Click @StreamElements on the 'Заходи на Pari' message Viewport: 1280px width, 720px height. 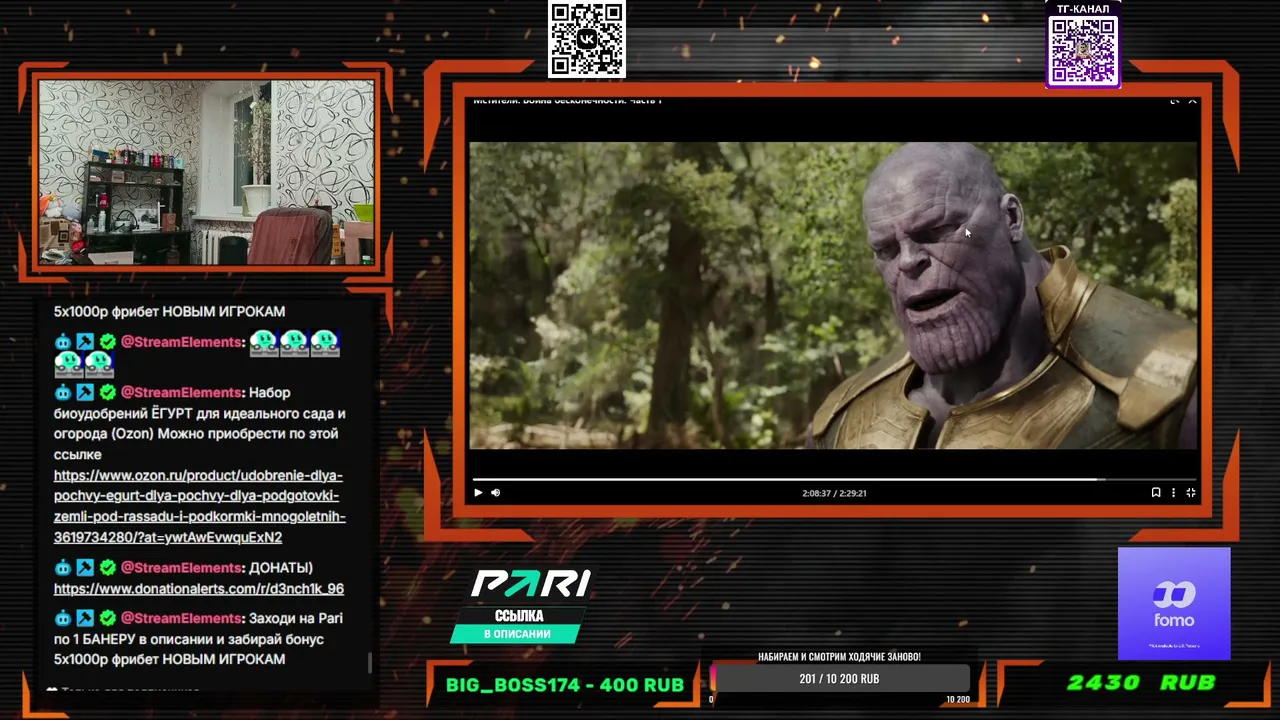pyautogui.click(x=181, y=618)
